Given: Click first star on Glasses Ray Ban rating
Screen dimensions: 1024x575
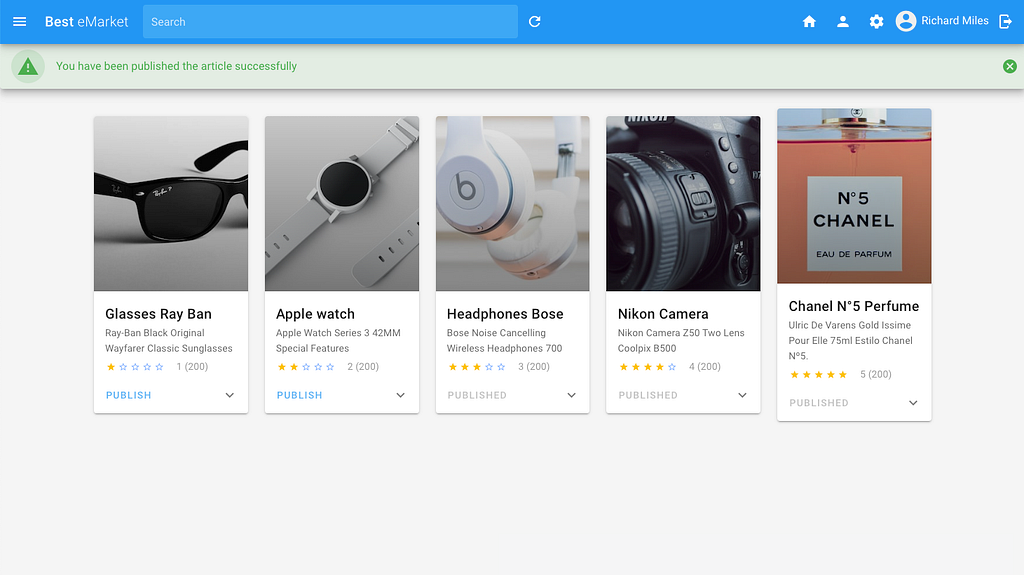Looking at the screenshot, I should (x=111, y=367).
